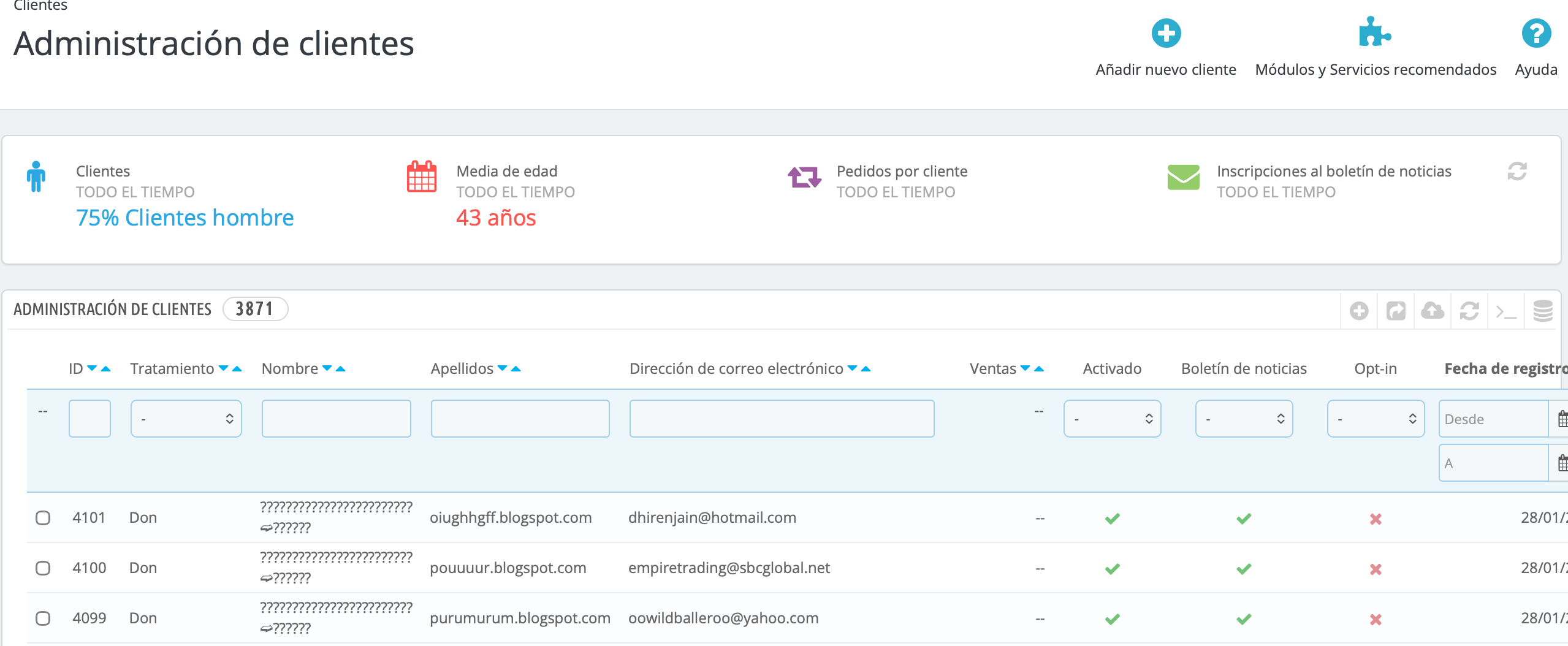Refresh the customer list in table toolbar
The image size is (1568, 646).
point(1469,311)
